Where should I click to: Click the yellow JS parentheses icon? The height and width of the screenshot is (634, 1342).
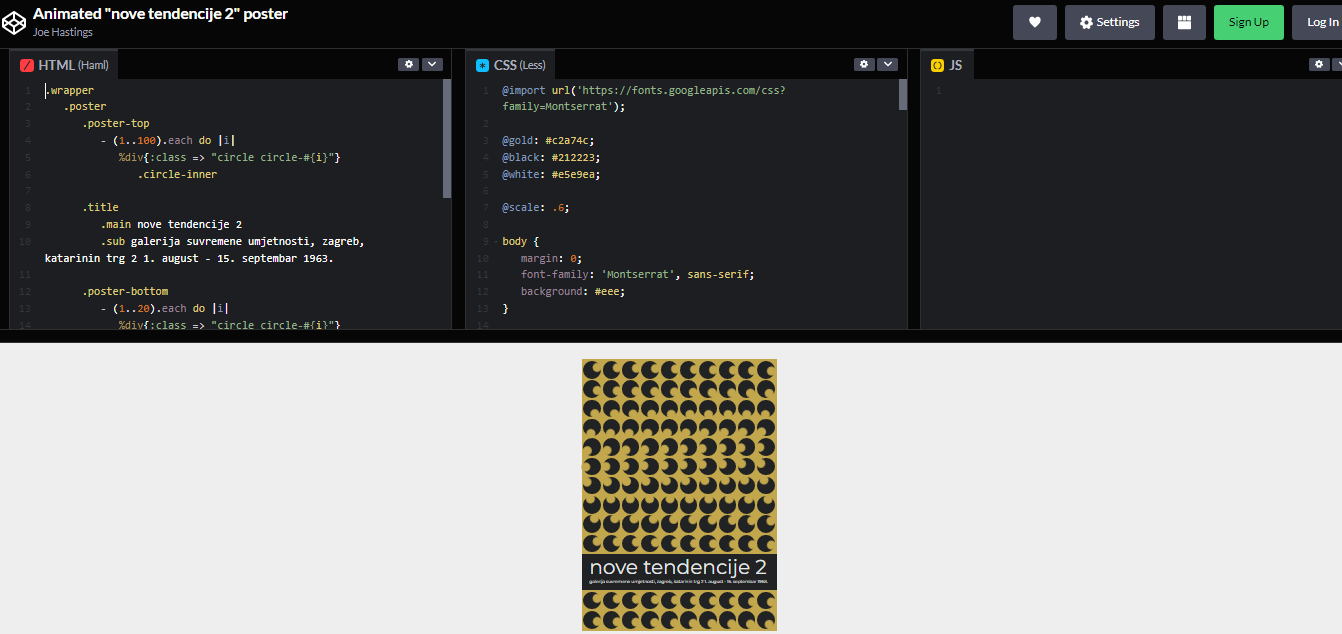[x=937, y=65]
